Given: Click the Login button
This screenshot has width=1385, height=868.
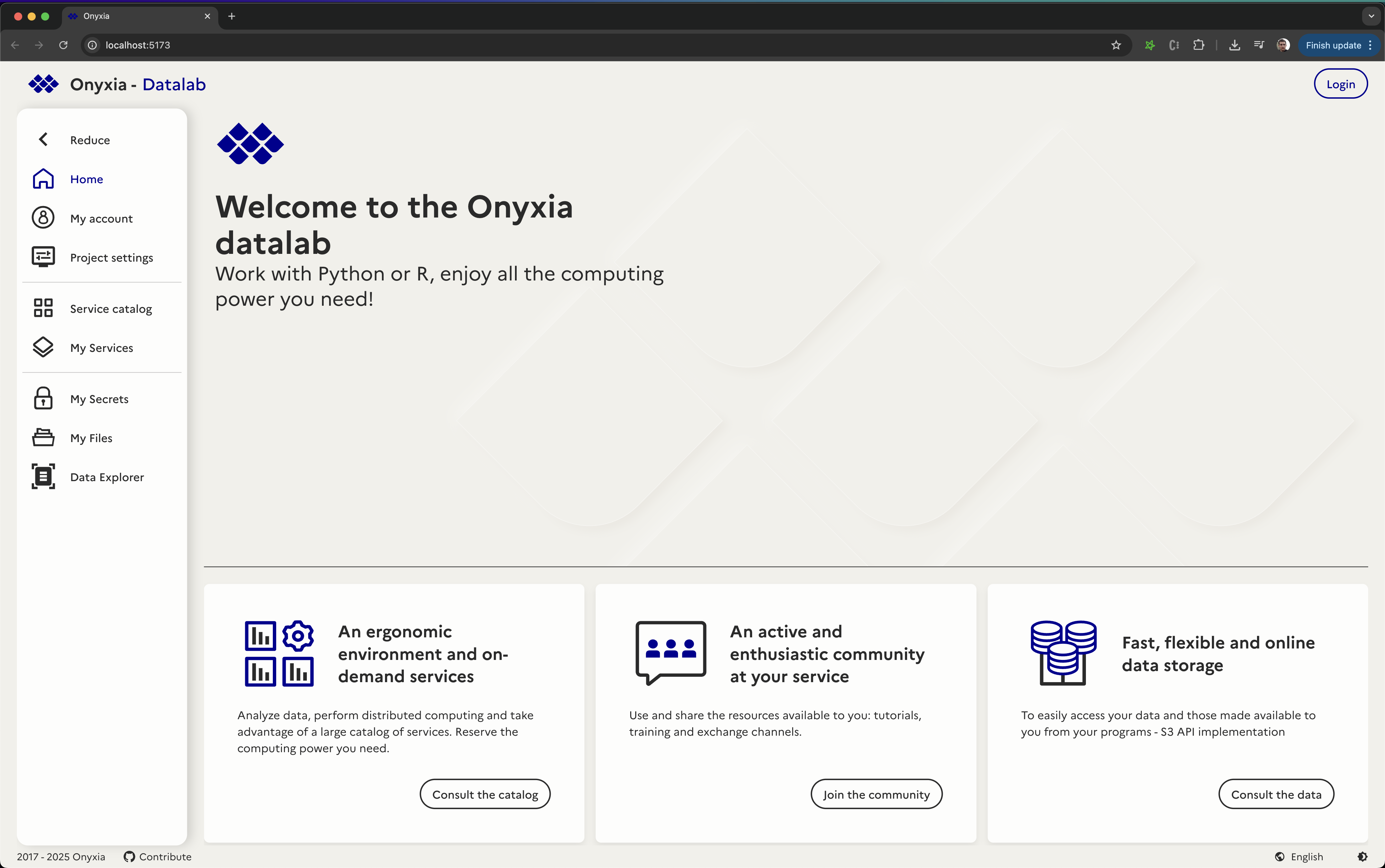Looking at the screenshot, I should coord(1340,85).
